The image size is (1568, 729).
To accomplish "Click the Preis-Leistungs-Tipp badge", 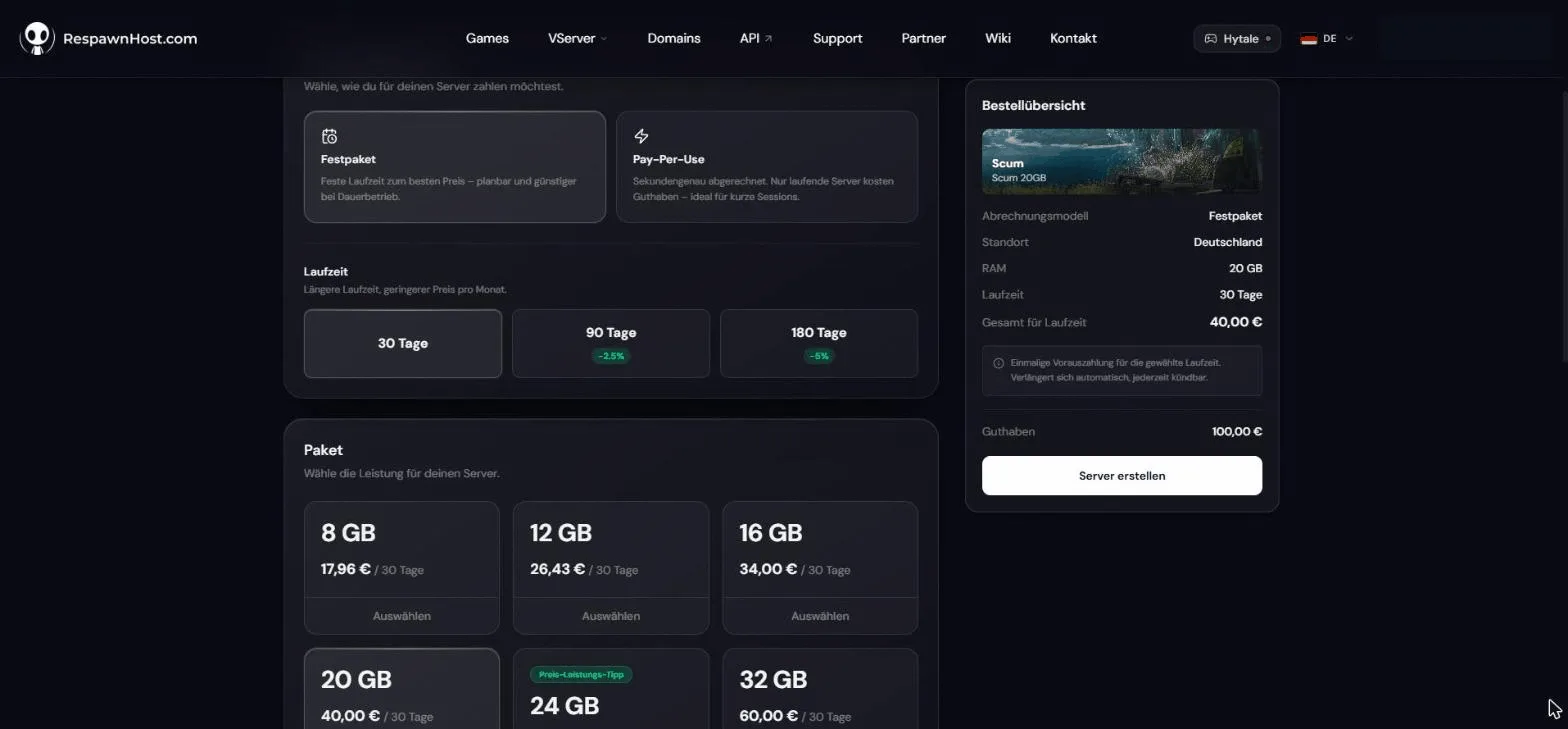I will 581,675.
